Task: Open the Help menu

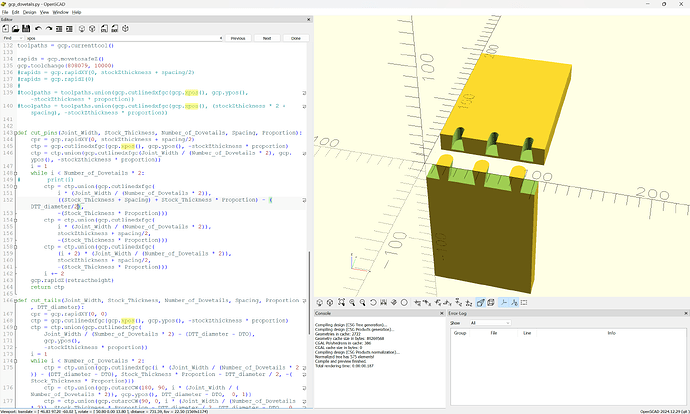Action: (77, 12)
